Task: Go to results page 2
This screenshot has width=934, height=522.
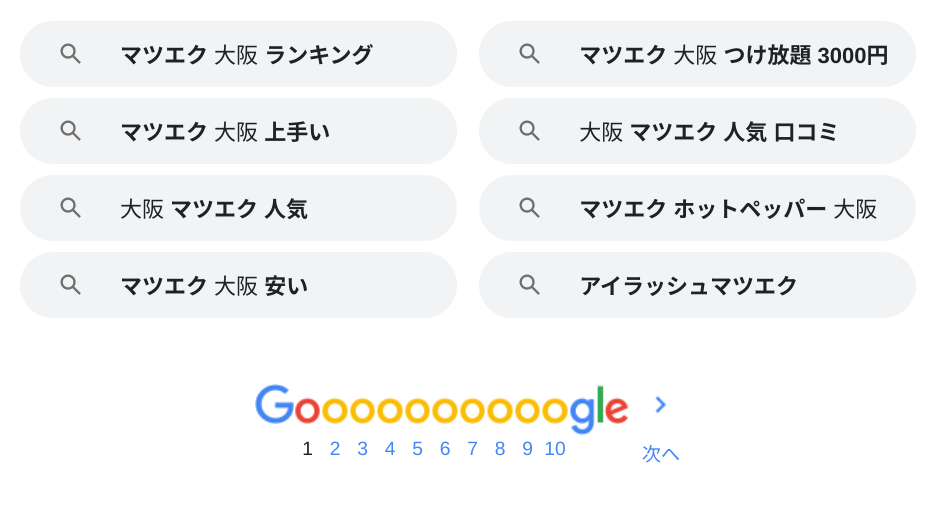Action: pyautogui.click(x=335, y=449)
